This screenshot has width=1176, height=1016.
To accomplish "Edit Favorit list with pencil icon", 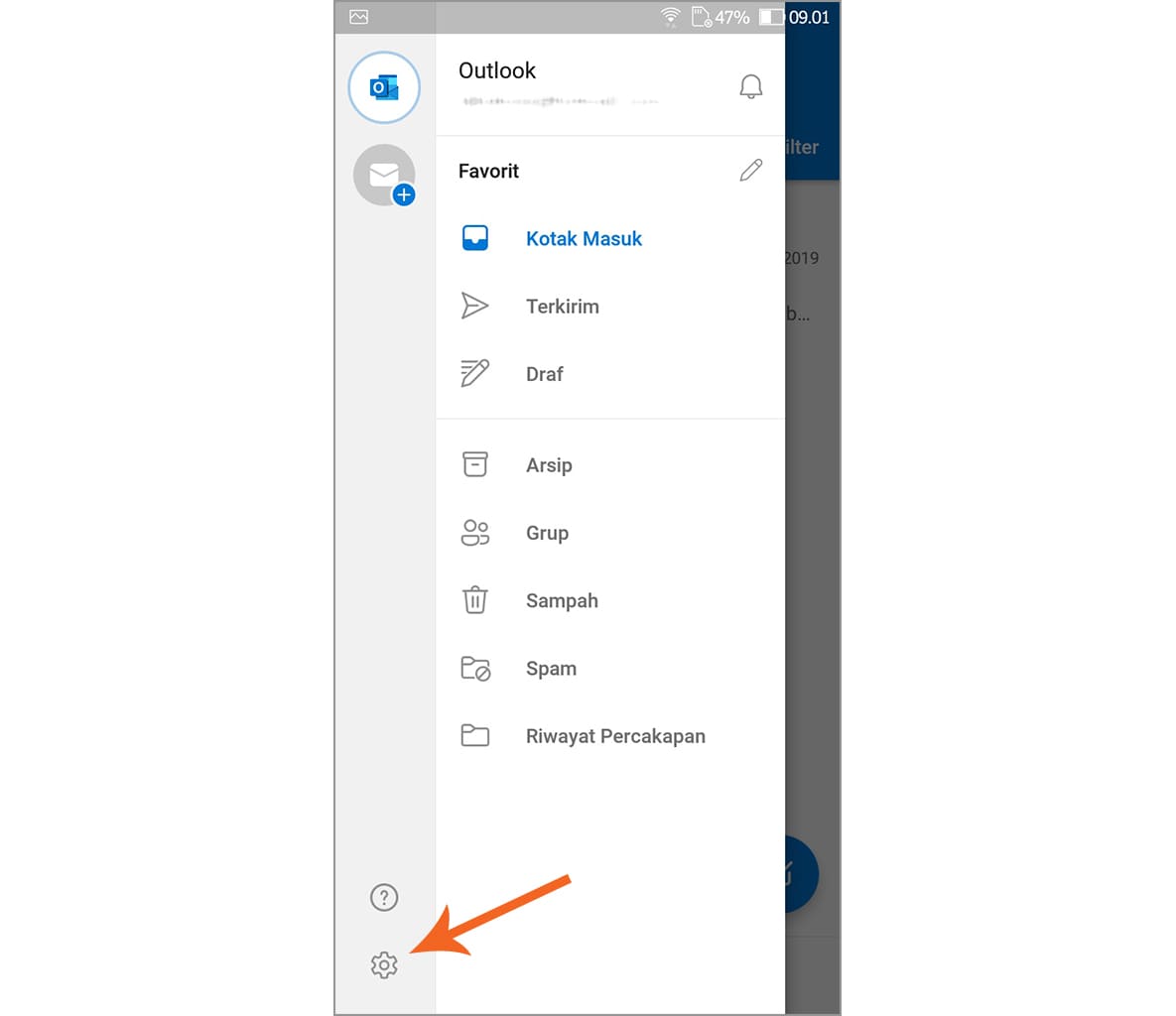I will point(750,171).
